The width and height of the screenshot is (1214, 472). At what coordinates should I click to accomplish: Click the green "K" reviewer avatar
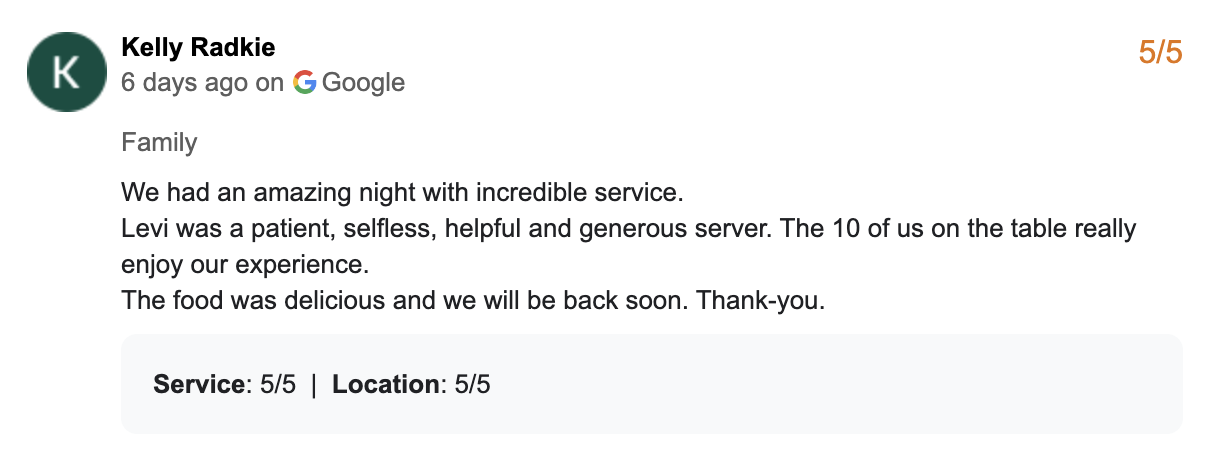click(x=66, y=72)
